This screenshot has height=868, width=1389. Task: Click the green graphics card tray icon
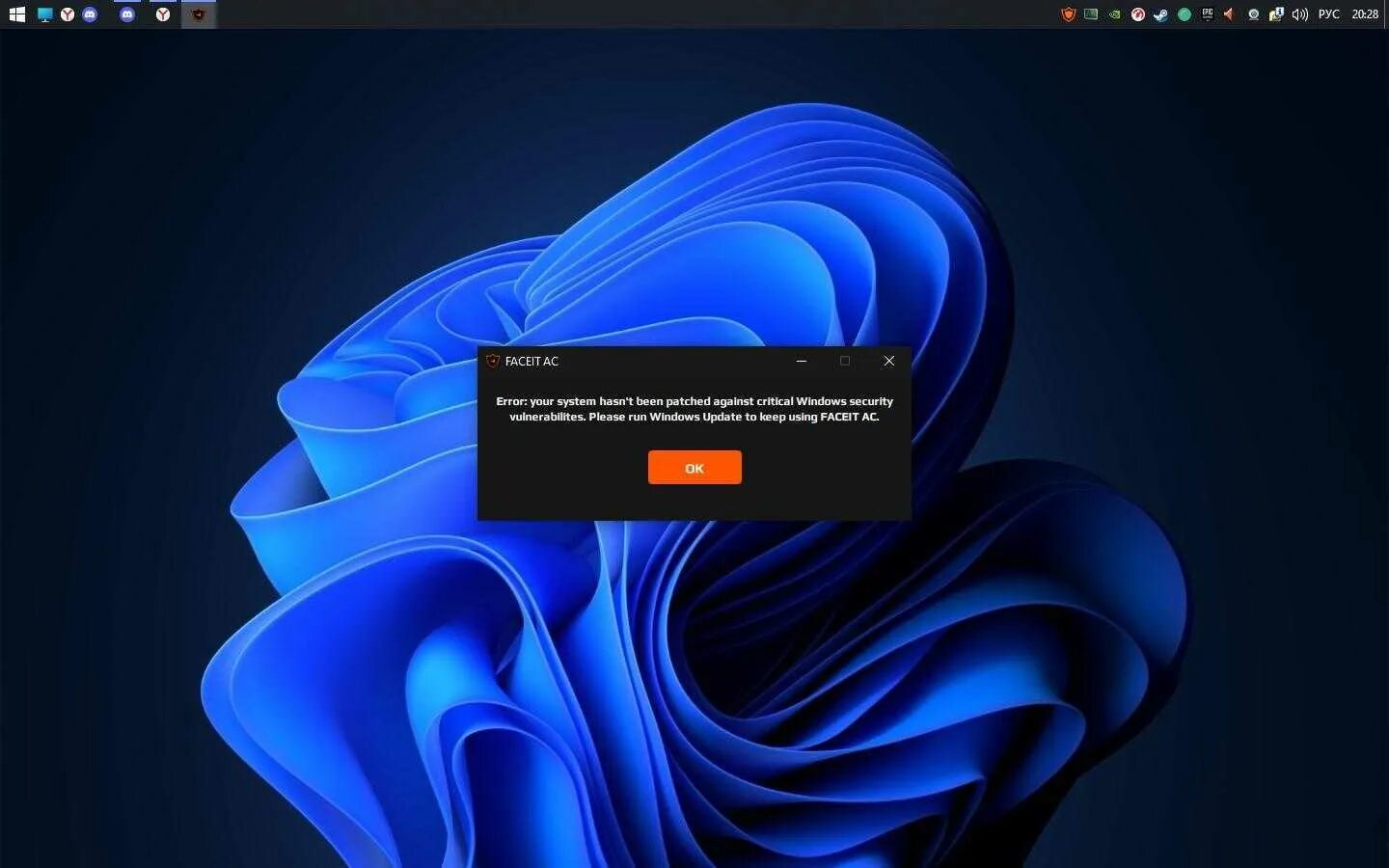(1091, 14)
